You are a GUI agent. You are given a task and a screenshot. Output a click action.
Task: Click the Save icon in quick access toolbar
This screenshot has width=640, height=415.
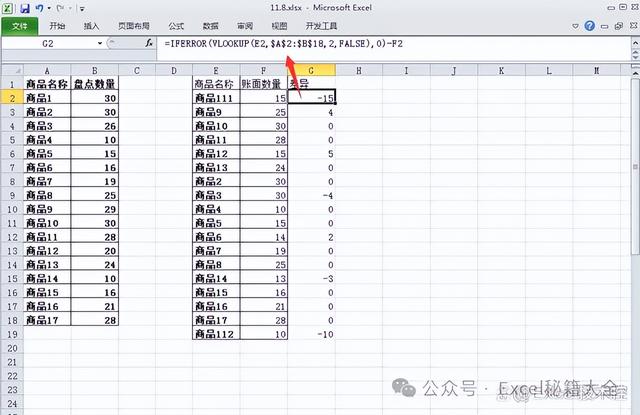pos(24,8)
